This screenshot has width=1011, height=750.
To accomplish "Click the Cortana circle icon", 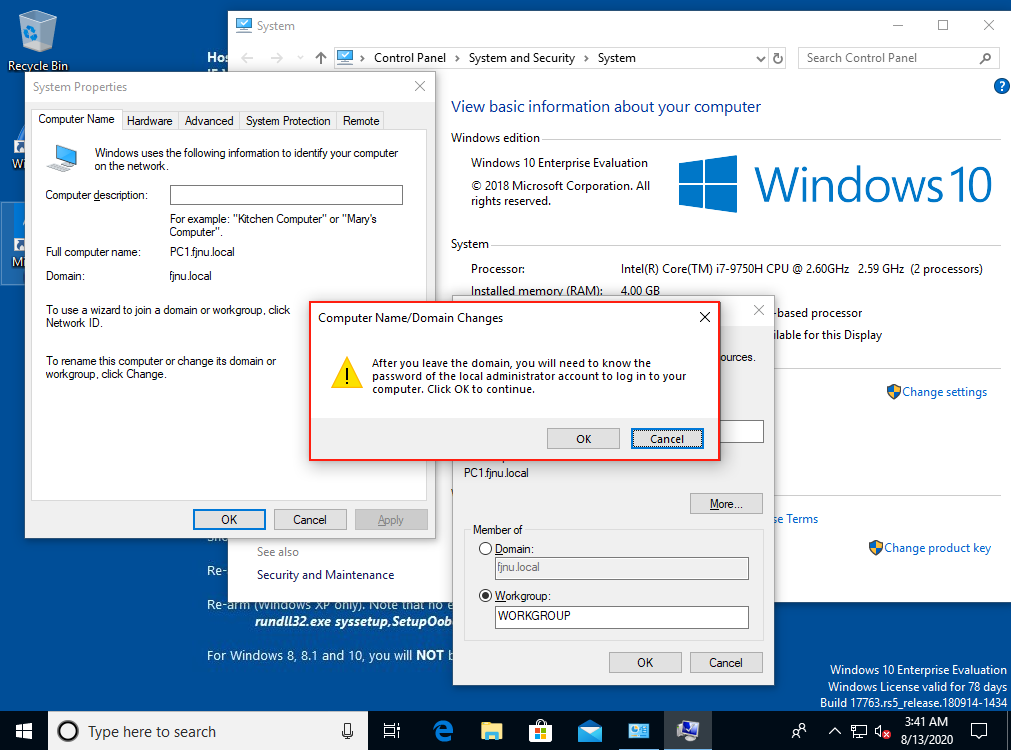I will pos(68,731).
